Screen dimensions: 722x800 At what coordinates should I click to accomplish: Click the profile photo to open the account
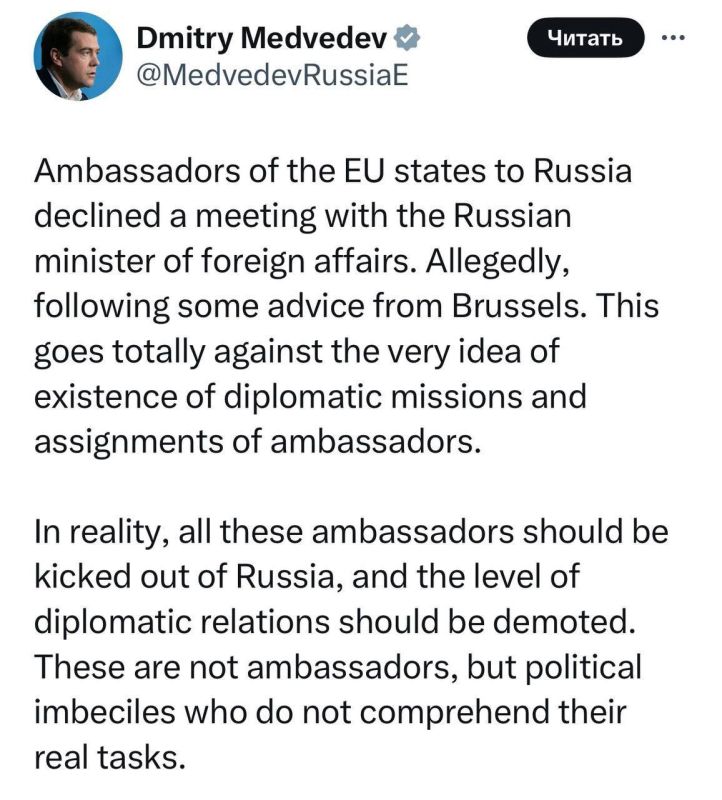(74, 55)
